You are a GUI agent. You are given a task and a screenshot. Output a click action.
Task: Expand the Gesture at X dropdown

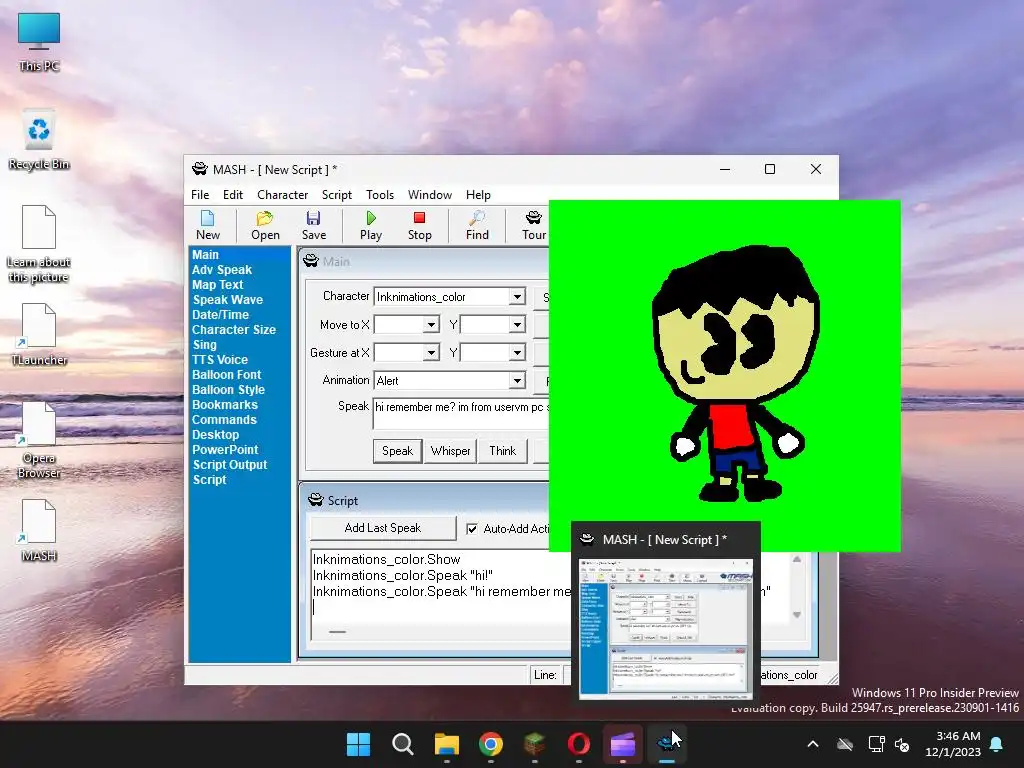click(431, 353)
